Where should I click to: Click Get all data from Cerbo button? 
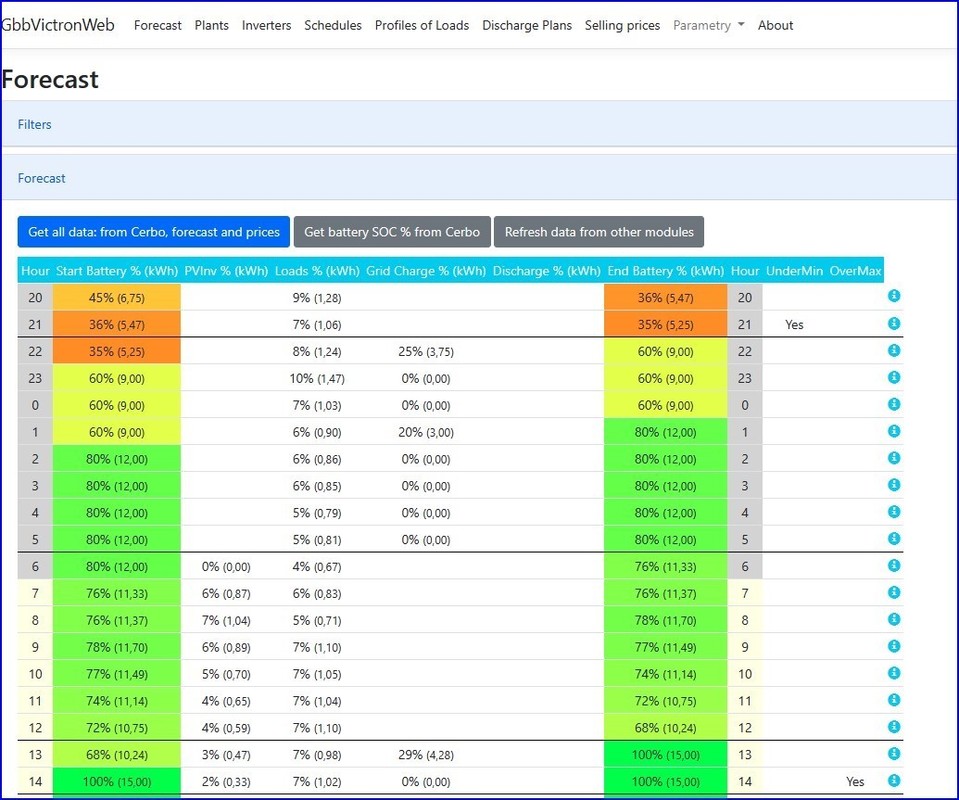154,232
